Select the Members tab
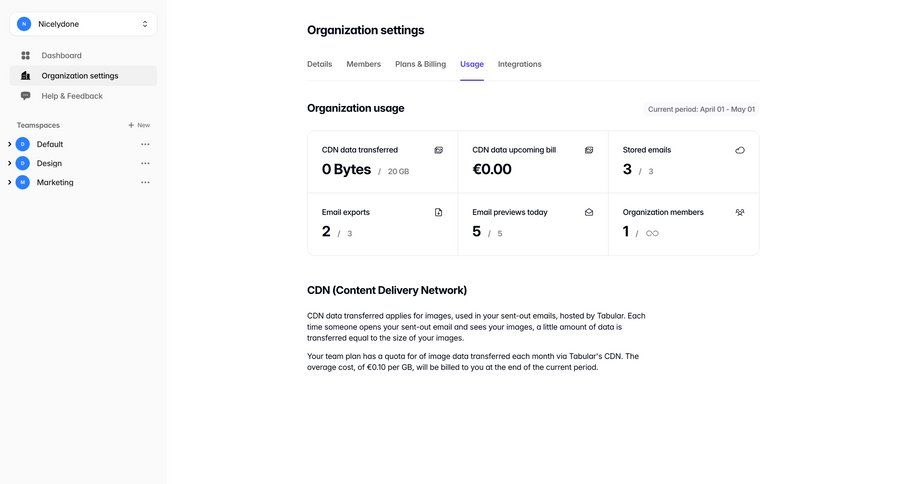Image resolution: width=900 pixels, height=484 pixels. 363,64
